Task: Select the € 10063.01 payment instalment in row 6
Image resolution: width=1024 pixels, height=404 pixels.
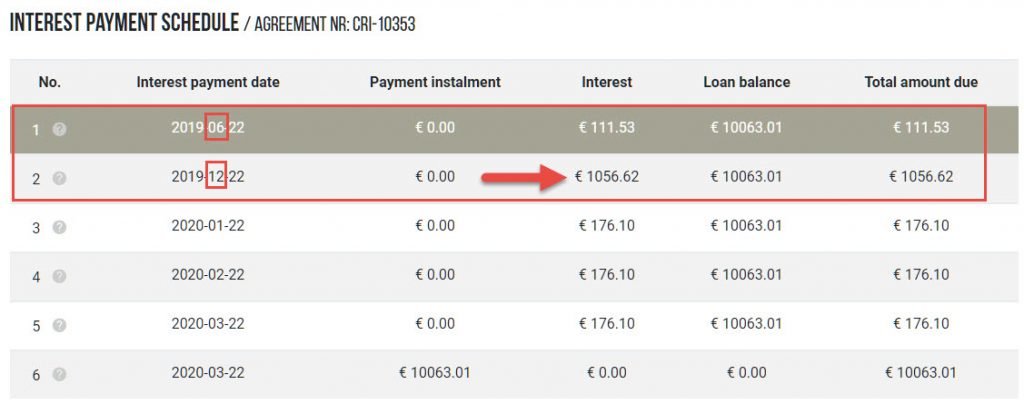Action: tap(435, 373)
